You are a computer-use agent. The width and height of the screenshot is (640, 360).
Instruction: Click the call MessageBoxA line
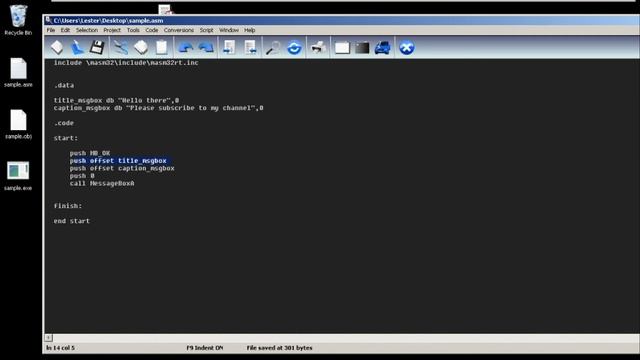102,183
